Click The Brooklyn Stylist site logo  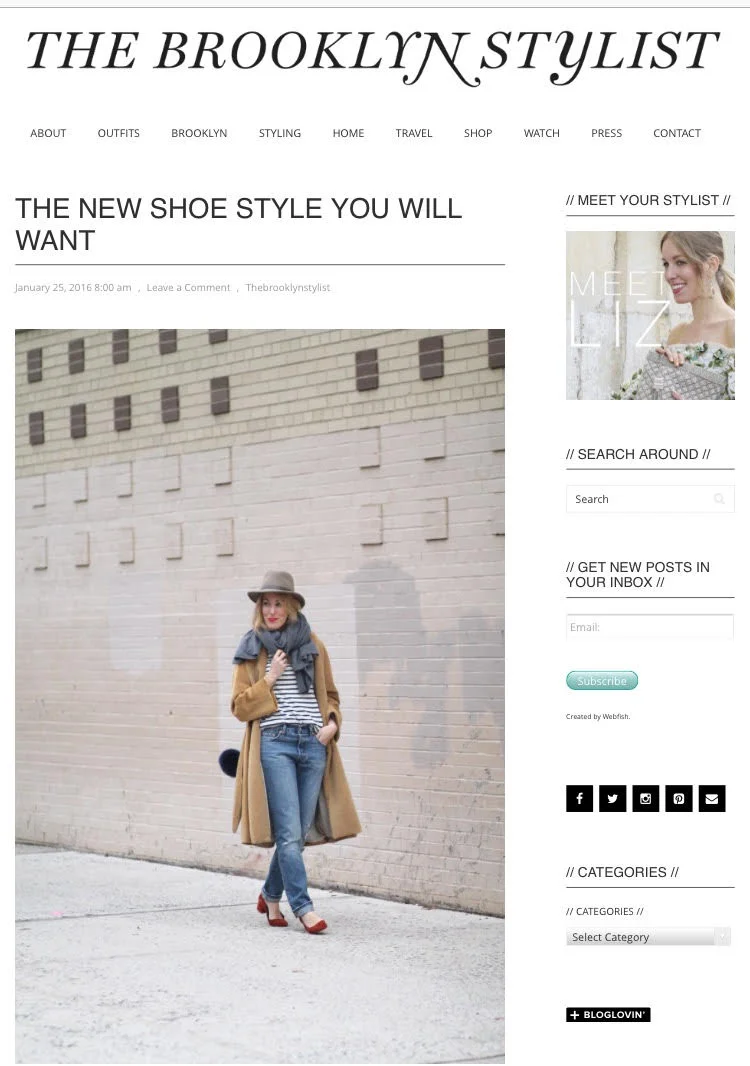(373, 56)
